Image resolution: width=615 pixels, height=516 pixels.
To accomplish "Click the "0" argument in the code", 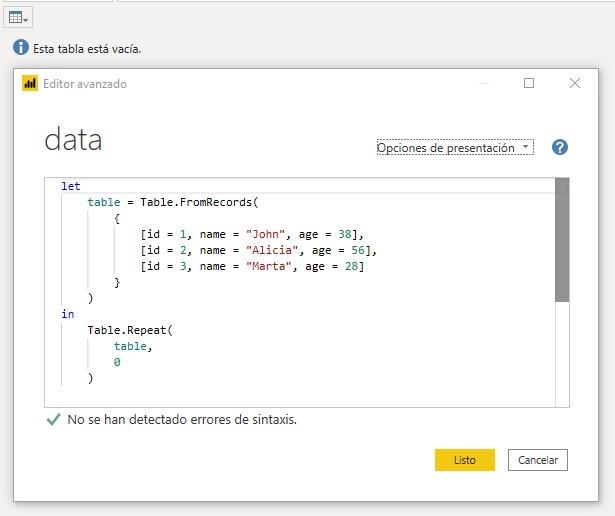I will pos(117,362).
